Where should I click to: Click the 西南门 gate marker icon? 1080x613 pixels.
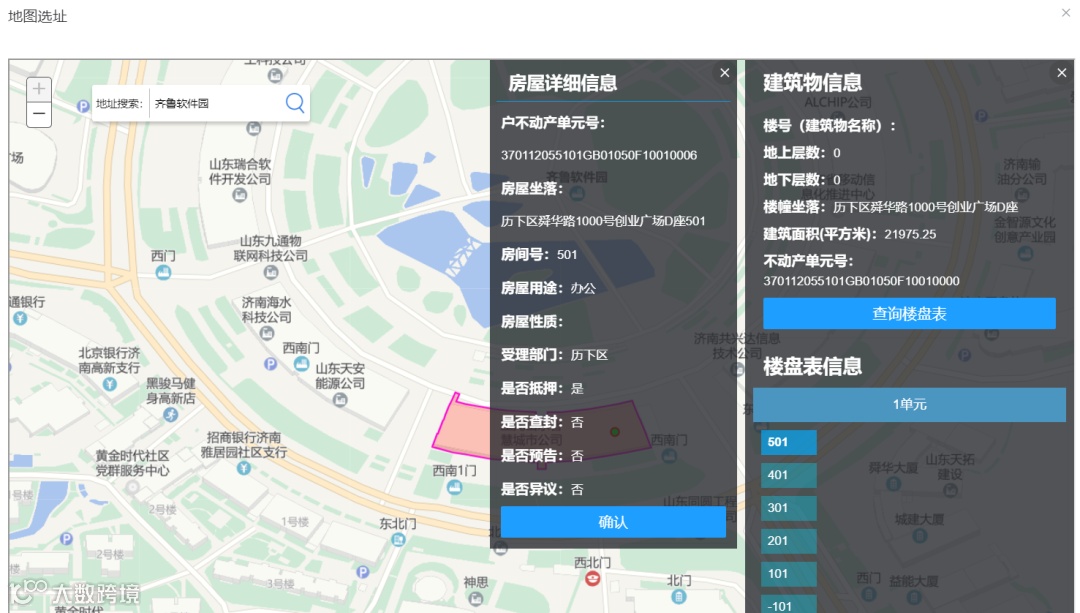tap(301, 364)
